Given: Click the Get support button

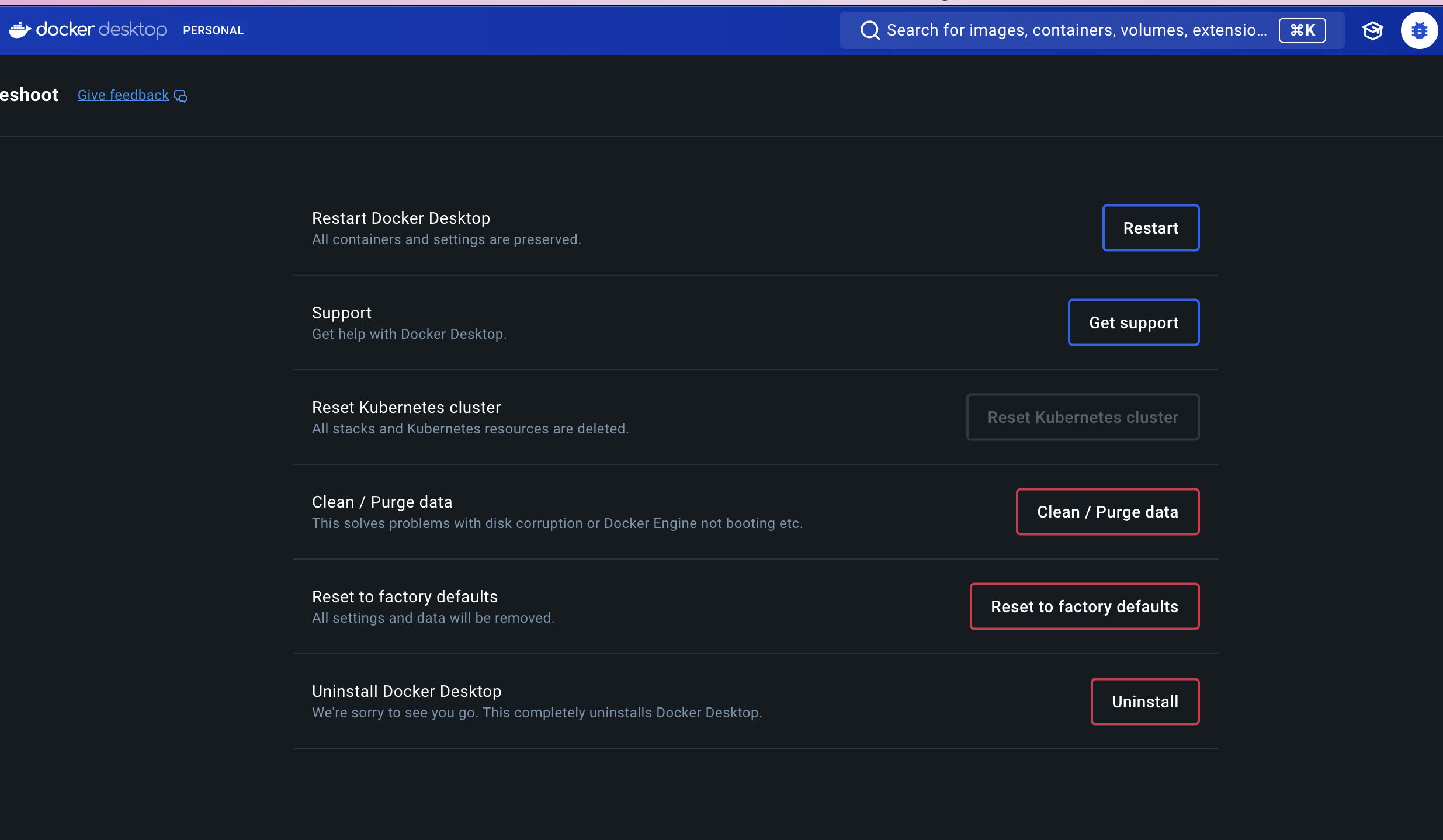Looking at the screenshot, I should 1133,322.
